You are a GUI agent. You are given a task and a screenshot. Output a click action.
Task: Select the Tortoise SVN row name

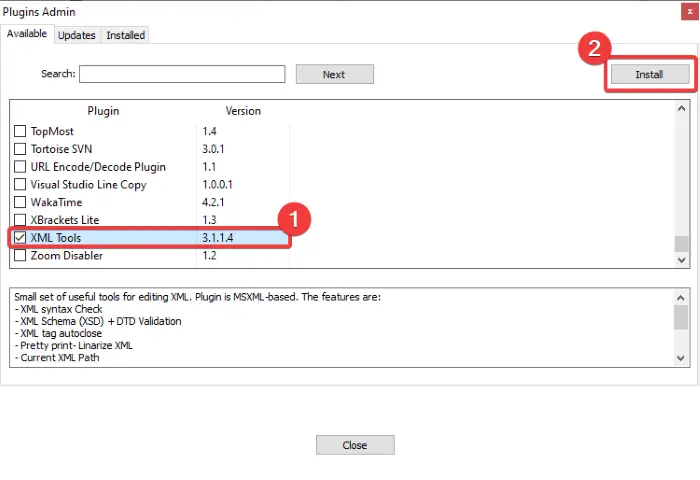[x=61, y=149]
